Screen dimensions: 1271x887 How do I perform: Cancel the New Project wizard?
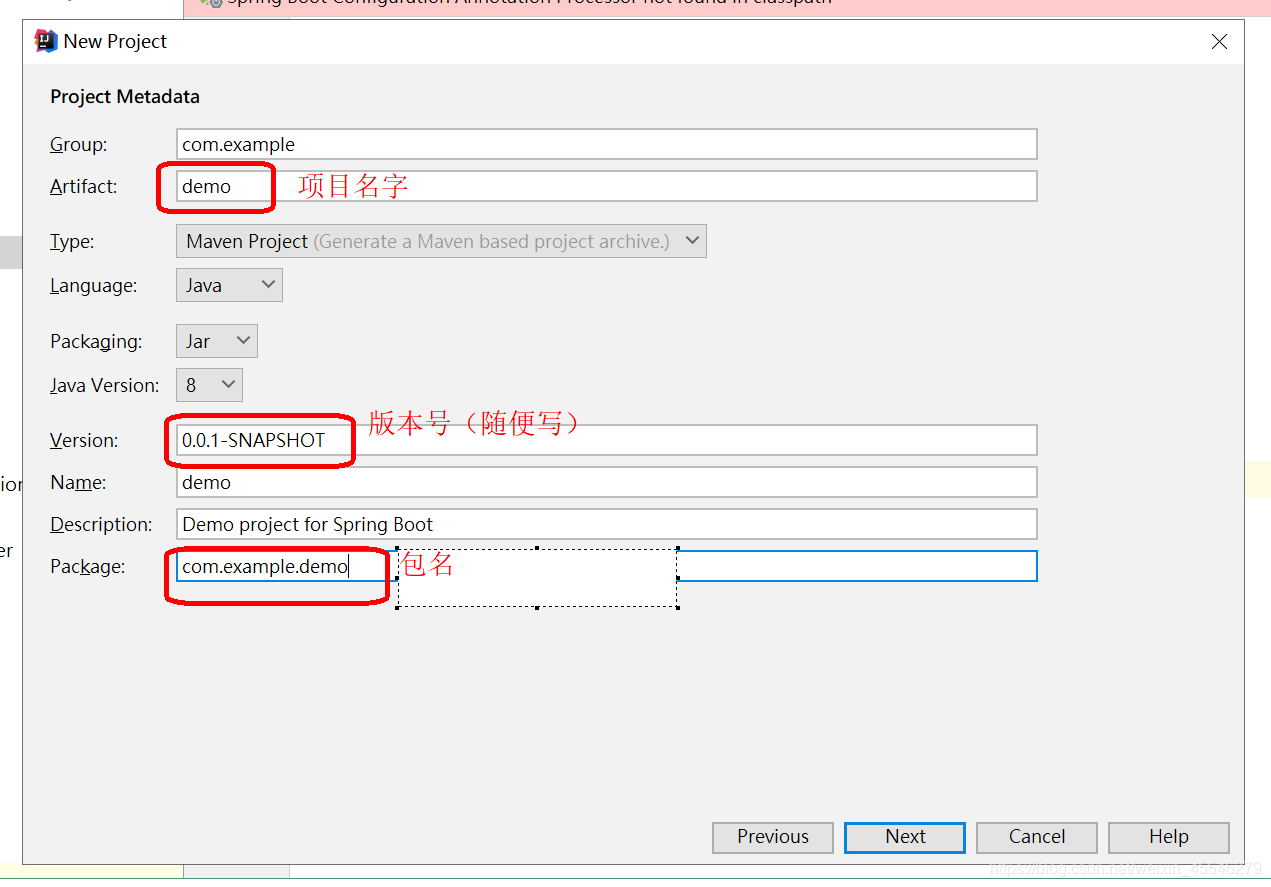click(1037, 837)
